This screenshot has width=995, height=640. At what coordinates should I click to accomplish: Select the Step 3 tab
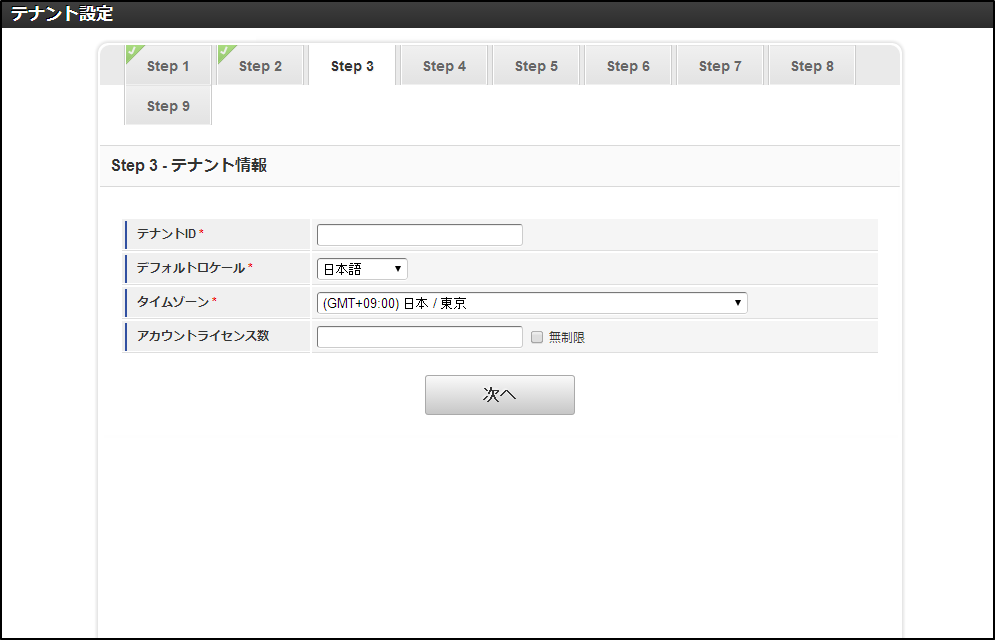[352, 66]
